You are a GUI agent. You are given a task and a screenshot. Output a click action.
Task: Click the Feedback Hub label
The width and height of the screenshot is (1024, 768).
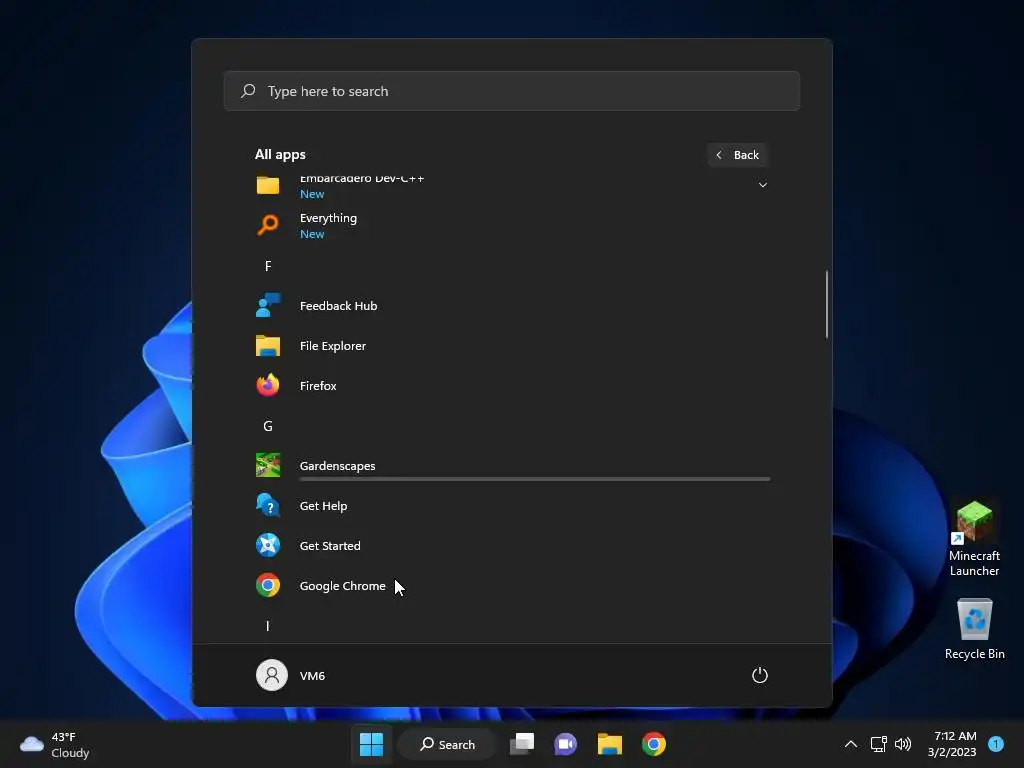tap(338, 306)
